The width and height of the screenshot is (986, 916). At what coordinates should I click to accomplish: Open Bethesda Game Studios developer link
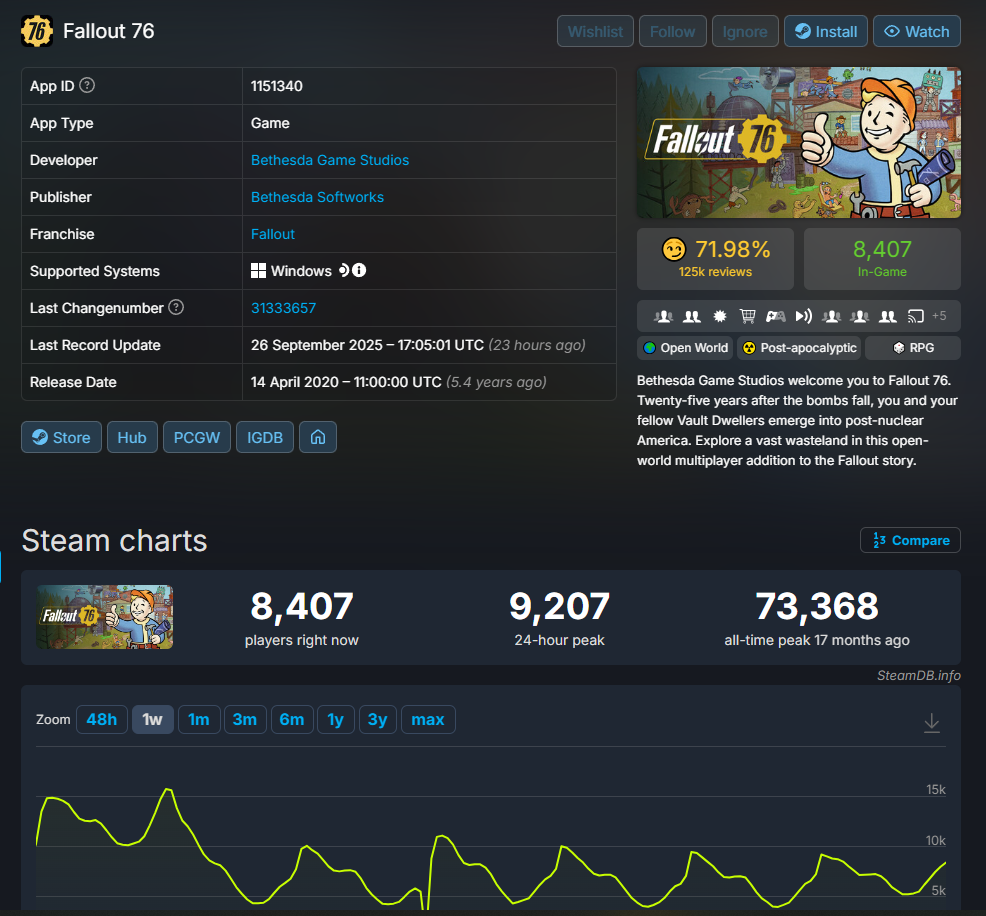(329, 160)
